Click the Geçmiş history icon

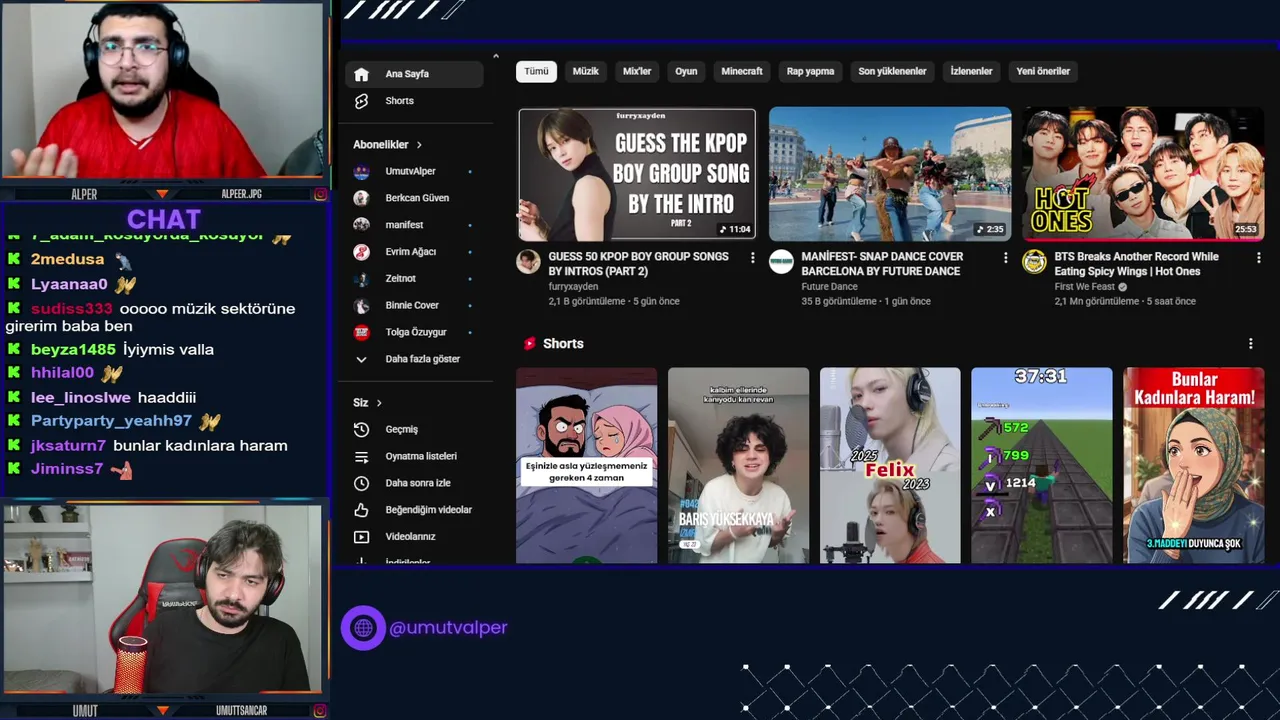point(361,429)
